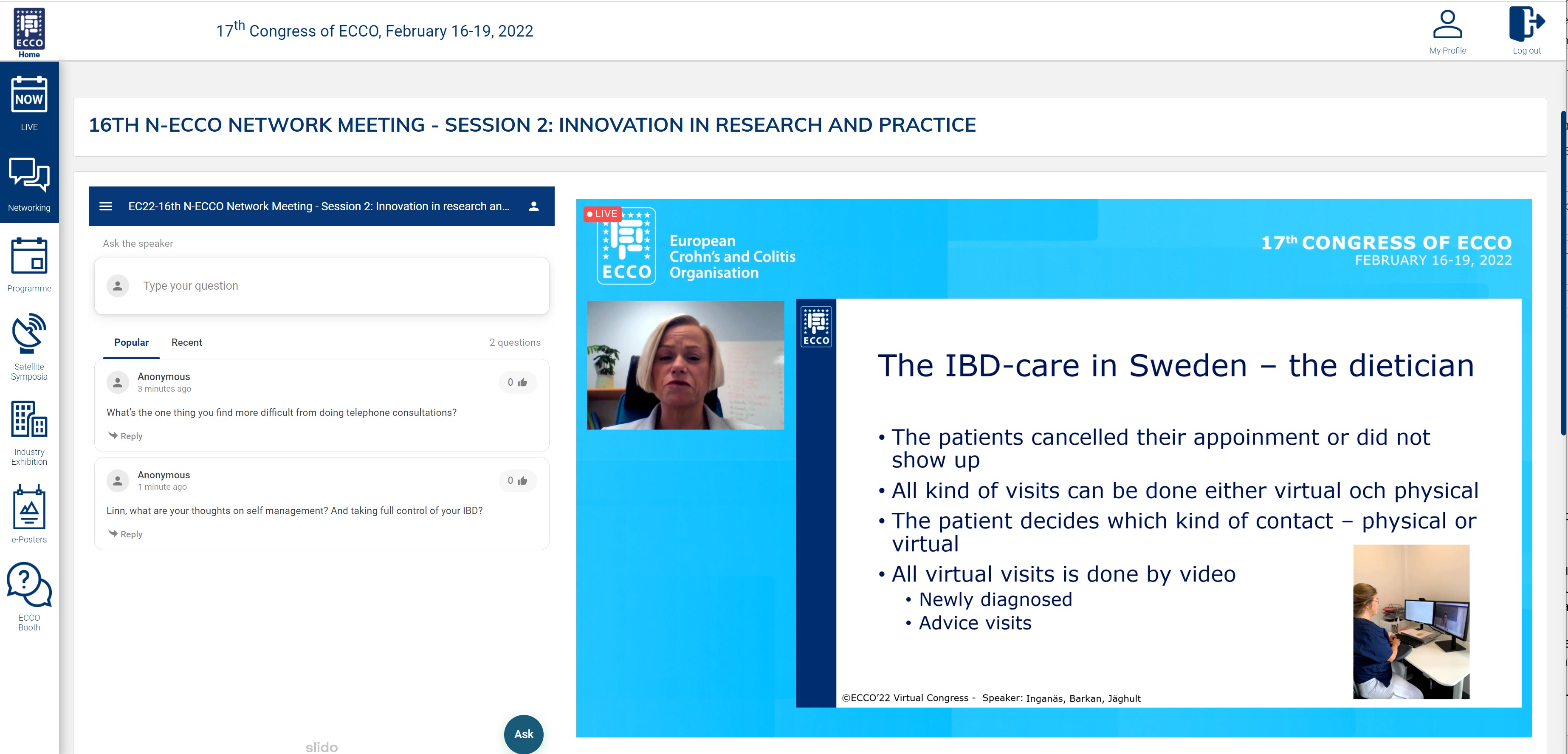The width and height of the screenshot is (1568, 754).
Task: Open My Profile
Action: 1447,32
